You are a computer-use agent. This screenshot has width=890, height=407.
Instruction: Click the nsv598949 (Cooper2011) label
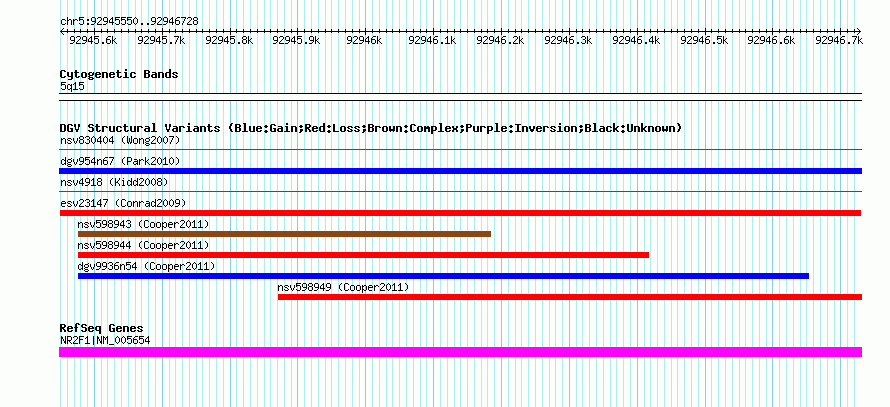(x=343, y=287)
